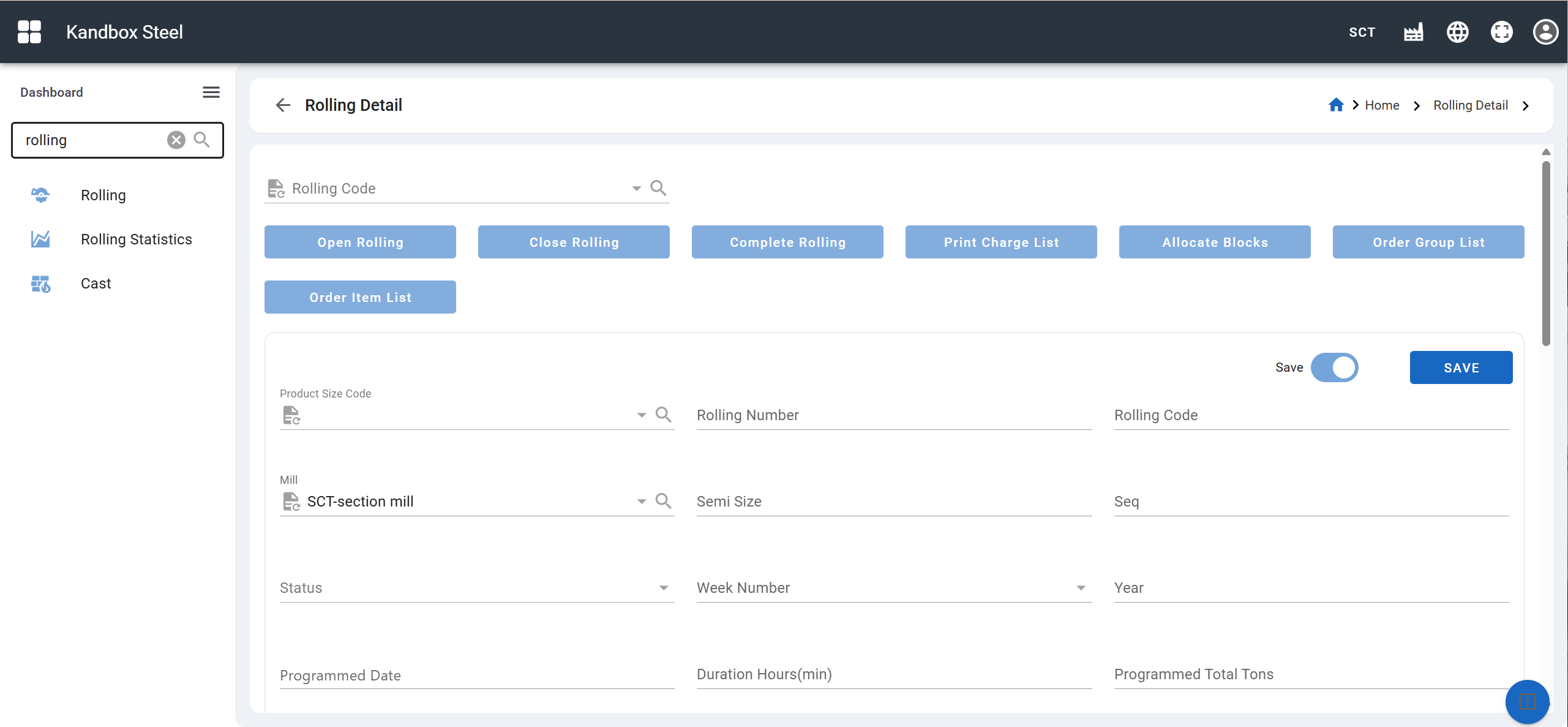
Task: Expand the Status dropdown
Action: 663,588
